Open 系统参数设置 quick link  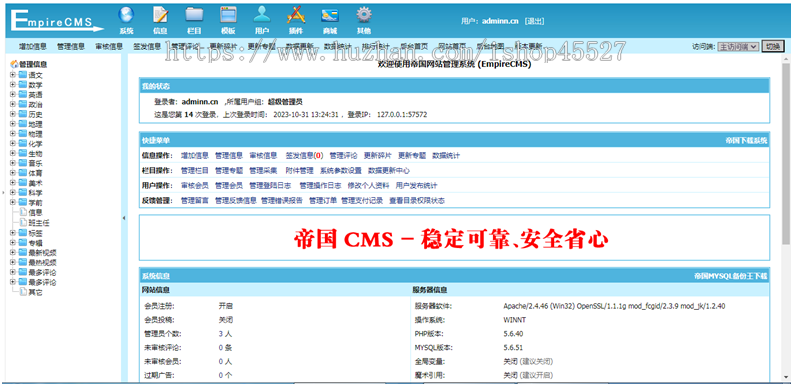pos(340,170)
